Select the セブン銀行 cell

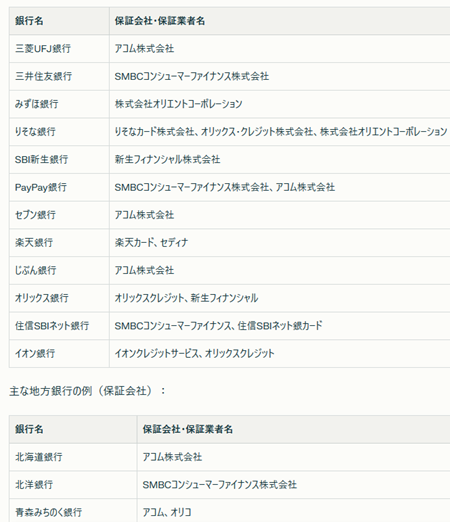(x=59, y=215)
